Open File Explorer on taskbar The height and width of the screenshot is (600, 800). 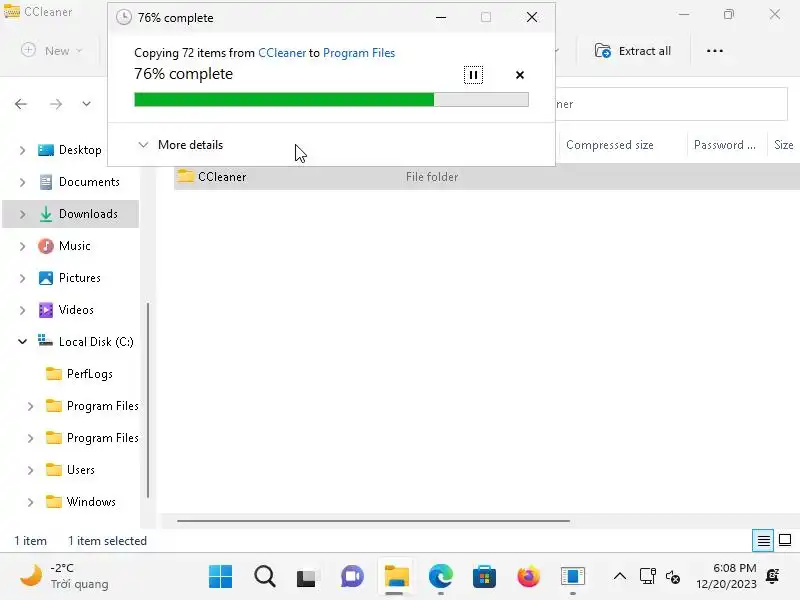click(396, 577)
